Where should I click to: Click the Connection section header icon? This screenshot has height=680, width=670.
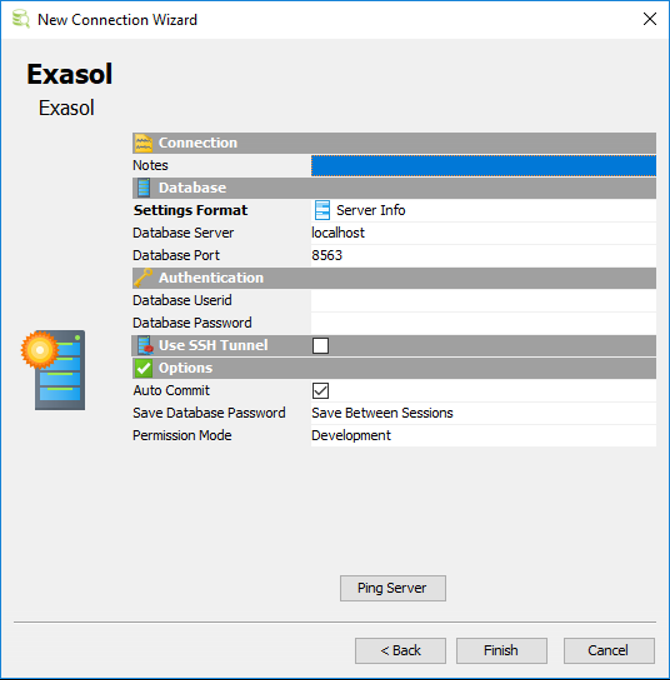click(143, 143)
